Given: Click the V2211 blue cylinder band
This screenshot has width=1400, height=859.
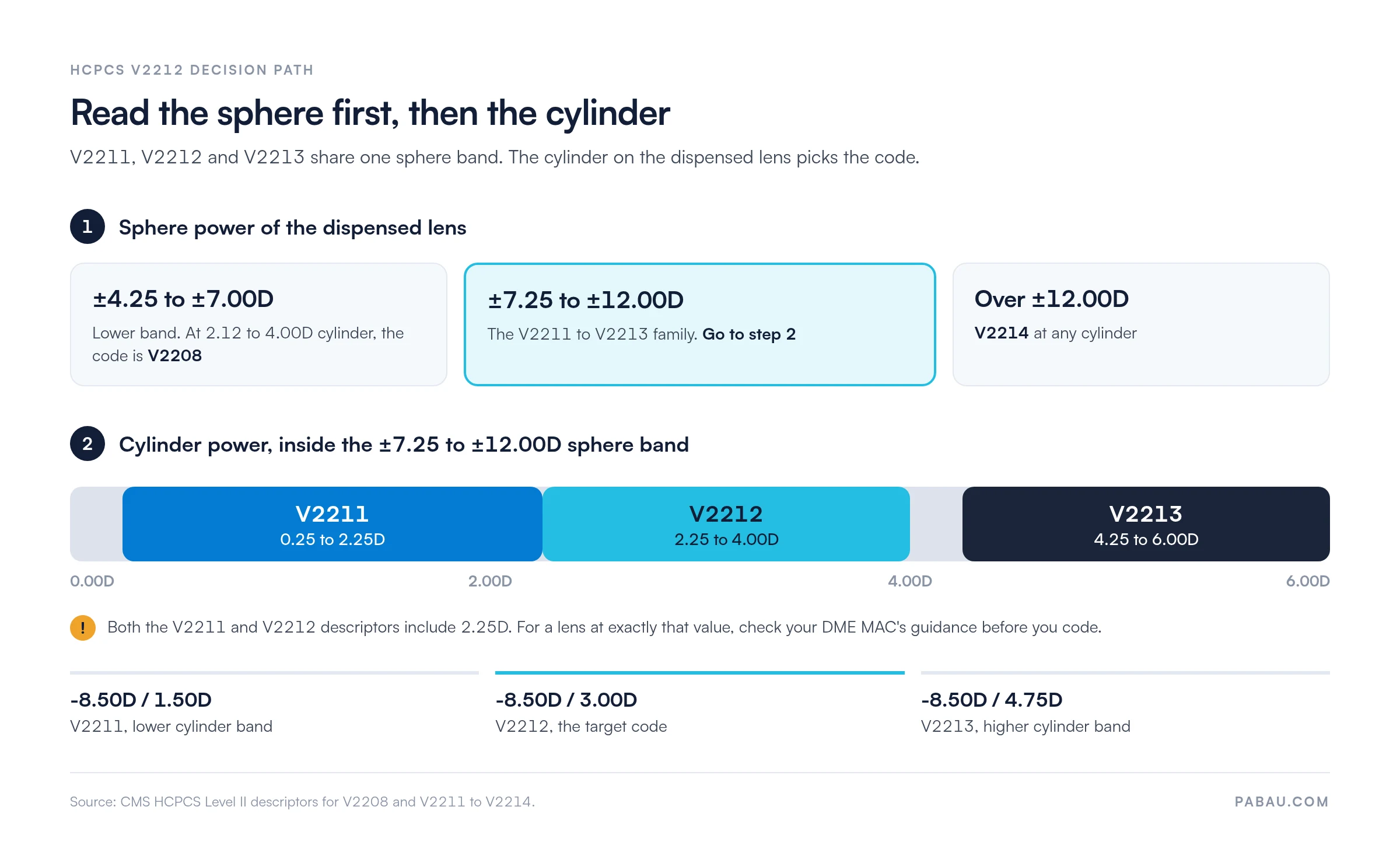Looking at the screenshot, I should pyautogui.click(x=332, y=524).
